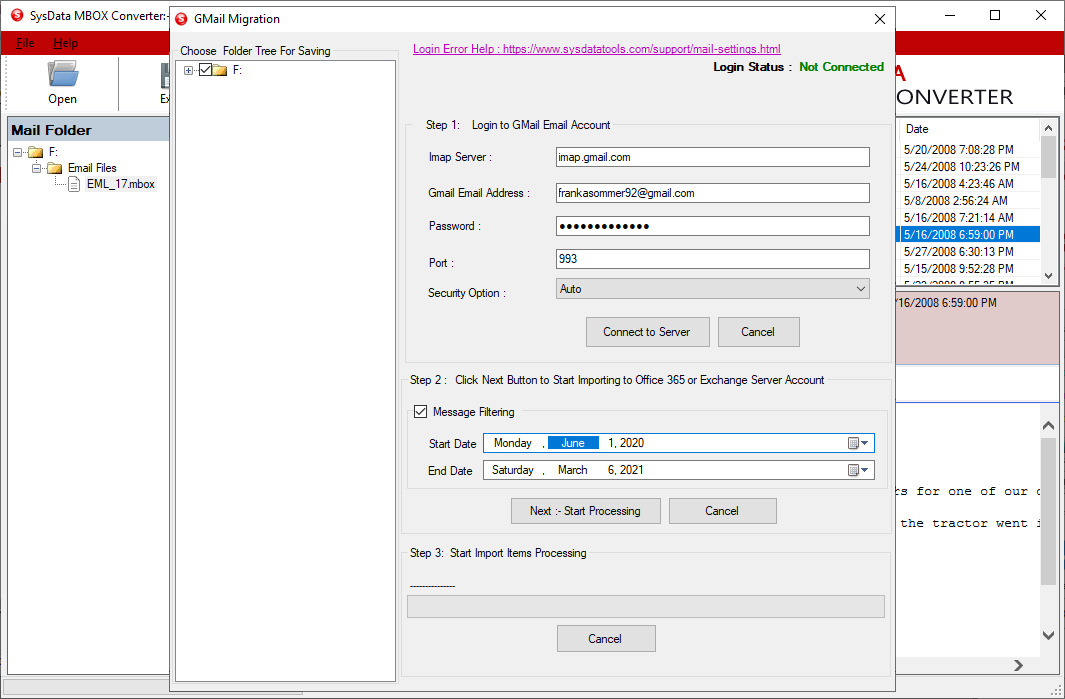This screenshot has height=699, width=1065.
Task: Select highlighted row 5/16/2008 6:59:00 PM
Action: click(970, 234)
